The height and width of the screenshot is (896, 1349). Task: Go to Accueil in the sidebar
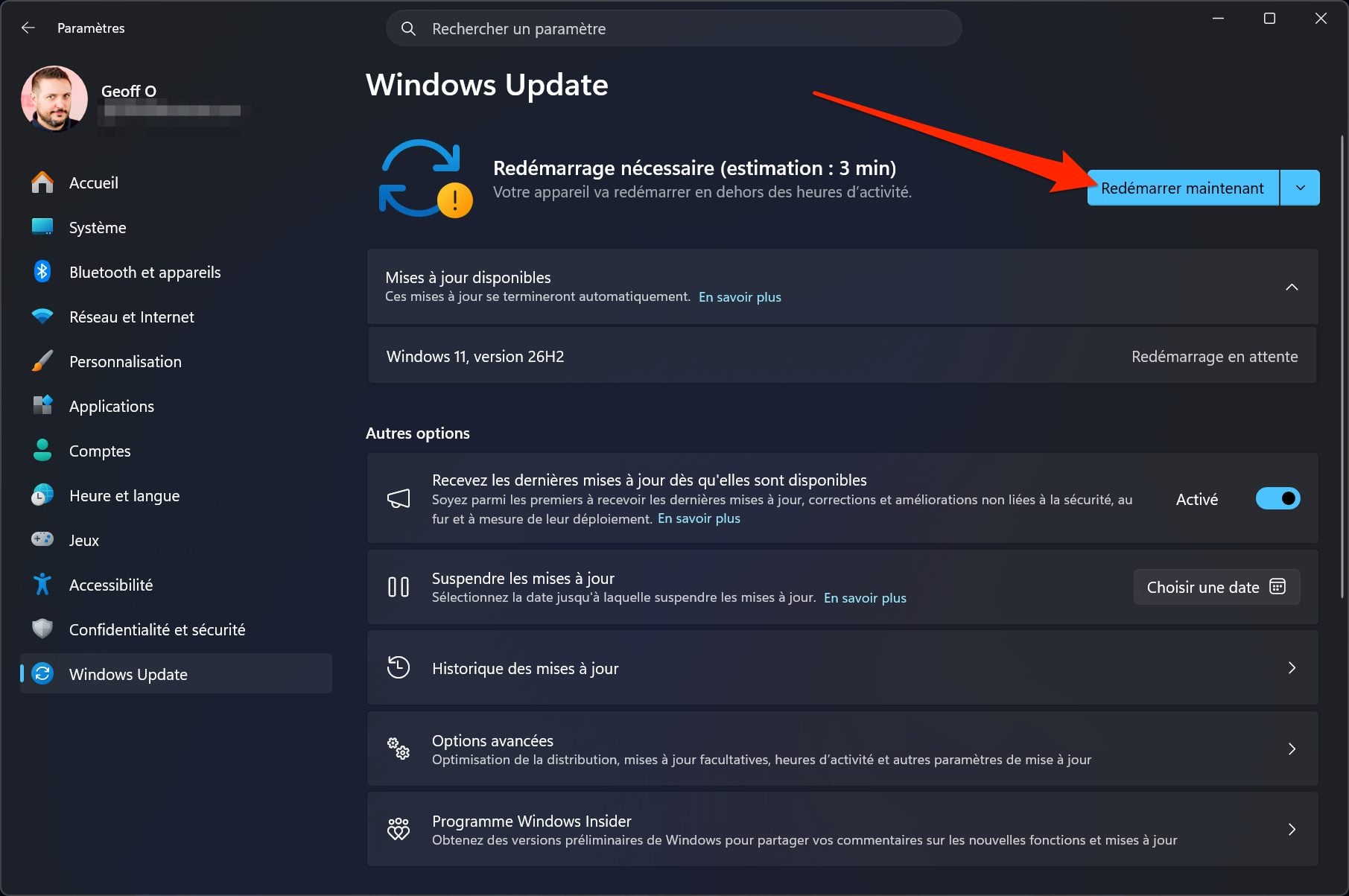tap(176, 182)
